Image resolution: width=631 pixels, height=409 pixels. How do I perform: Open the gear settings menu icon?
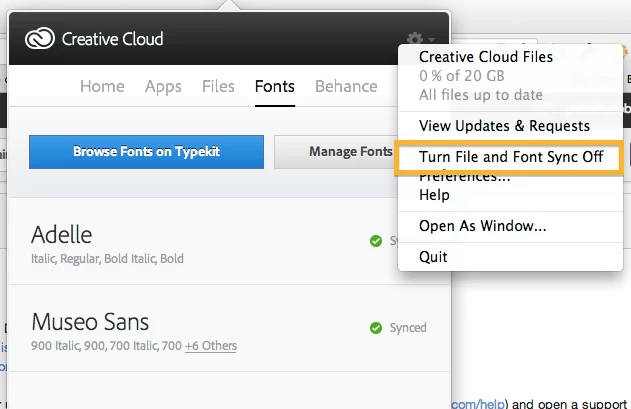pyautogui.click(x=415, y=39)
